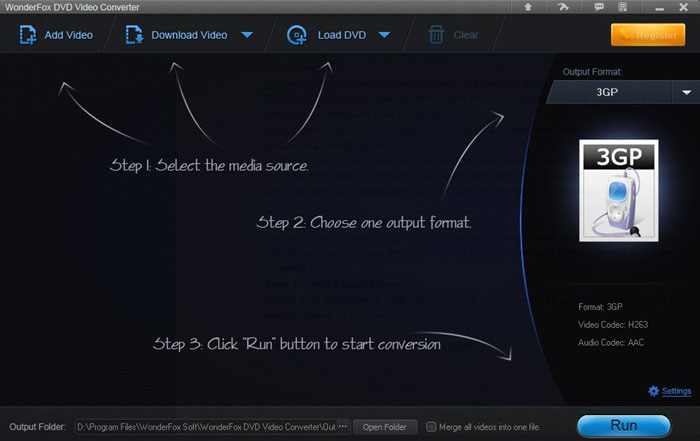Click the output folder path field

206,427
